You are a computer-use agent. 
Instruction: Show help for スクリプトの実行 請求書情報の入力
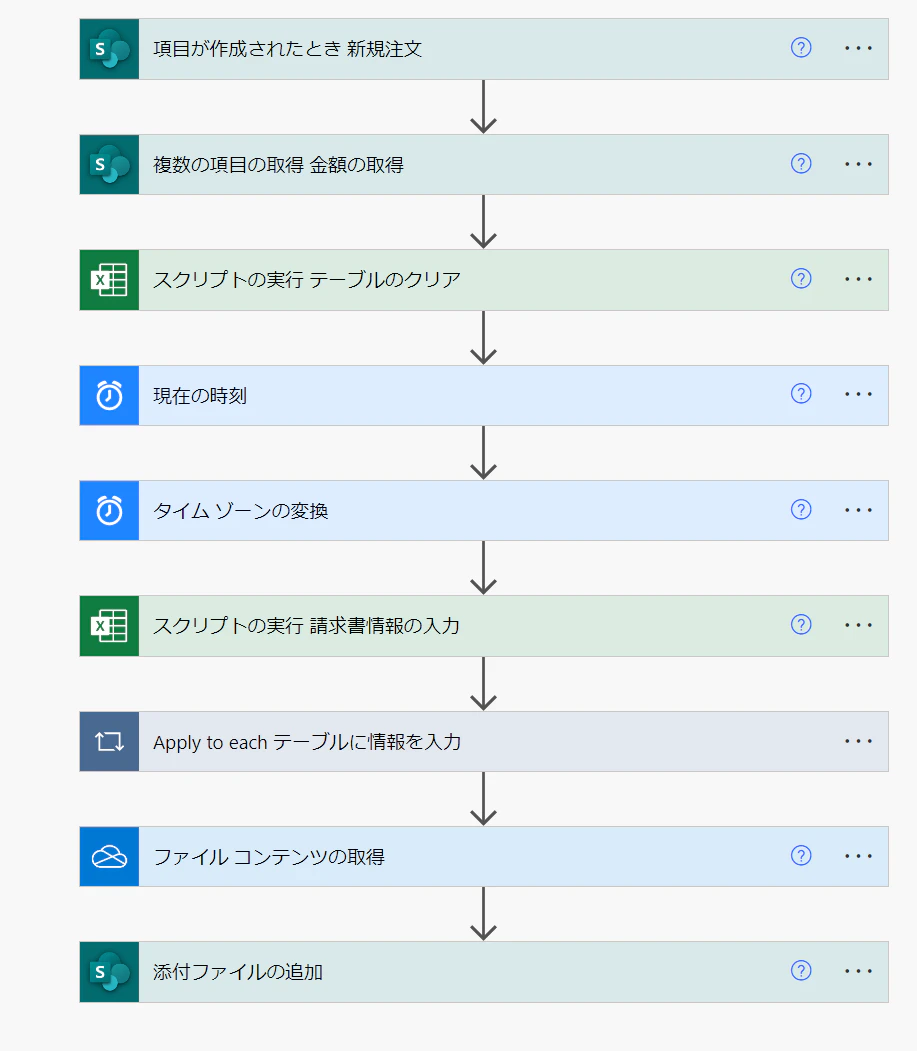coord(801,625)
